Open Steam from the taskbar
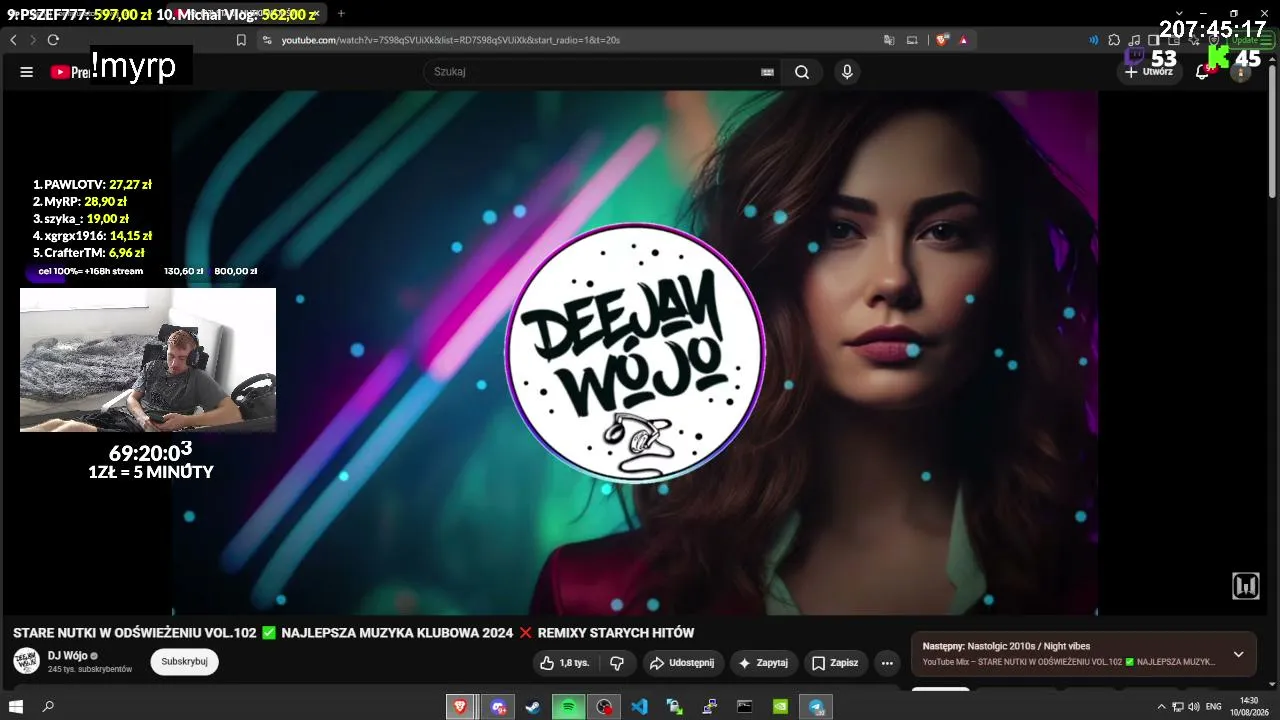 tap(532, 706)
